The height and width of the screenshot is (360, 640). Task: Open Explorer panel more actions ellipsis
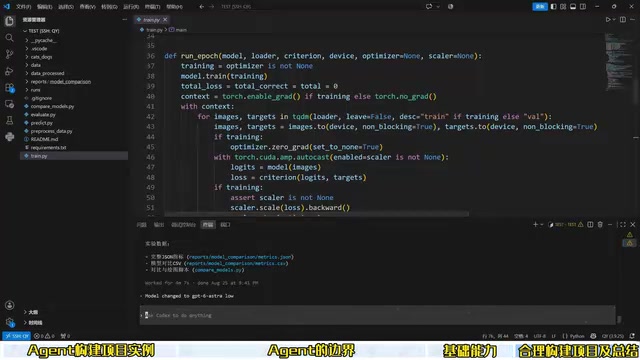pyautogui.click(x=124, y=20)
